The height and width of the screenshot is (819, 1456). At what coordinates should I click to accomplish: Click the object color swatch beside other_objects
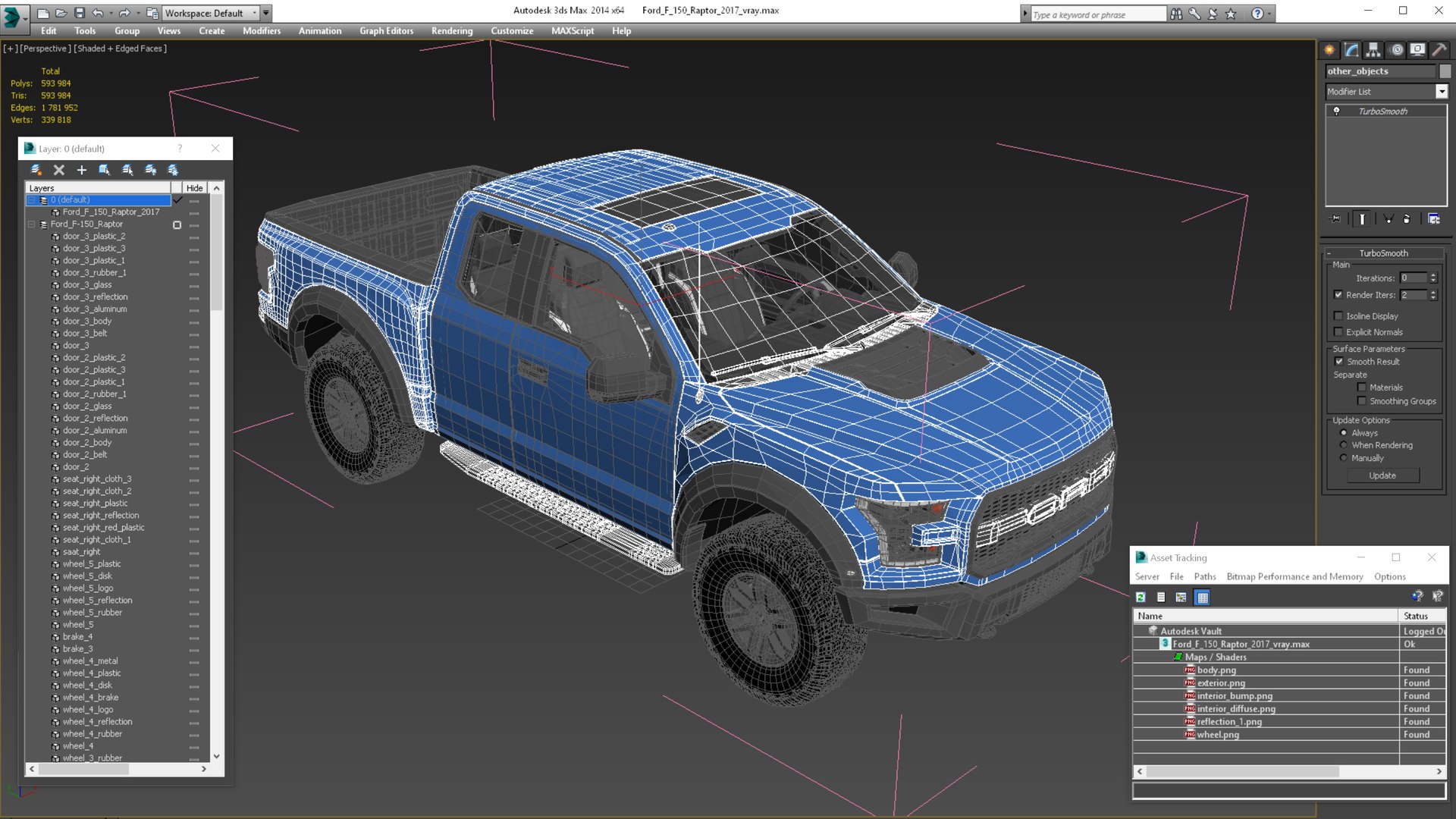pyautogui.click(x=1445, y=71)
